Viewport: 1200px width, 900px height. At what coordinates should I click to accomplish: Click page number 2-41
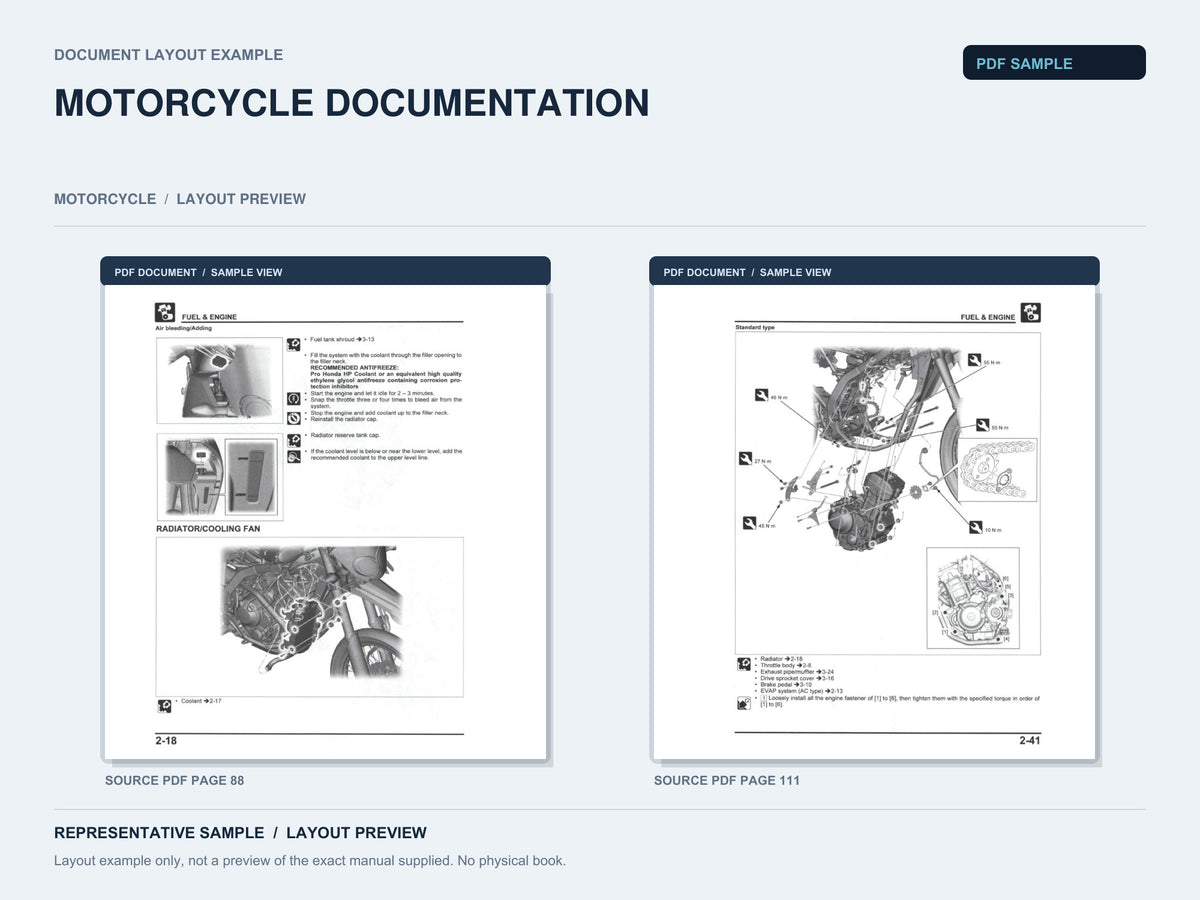1030,741
